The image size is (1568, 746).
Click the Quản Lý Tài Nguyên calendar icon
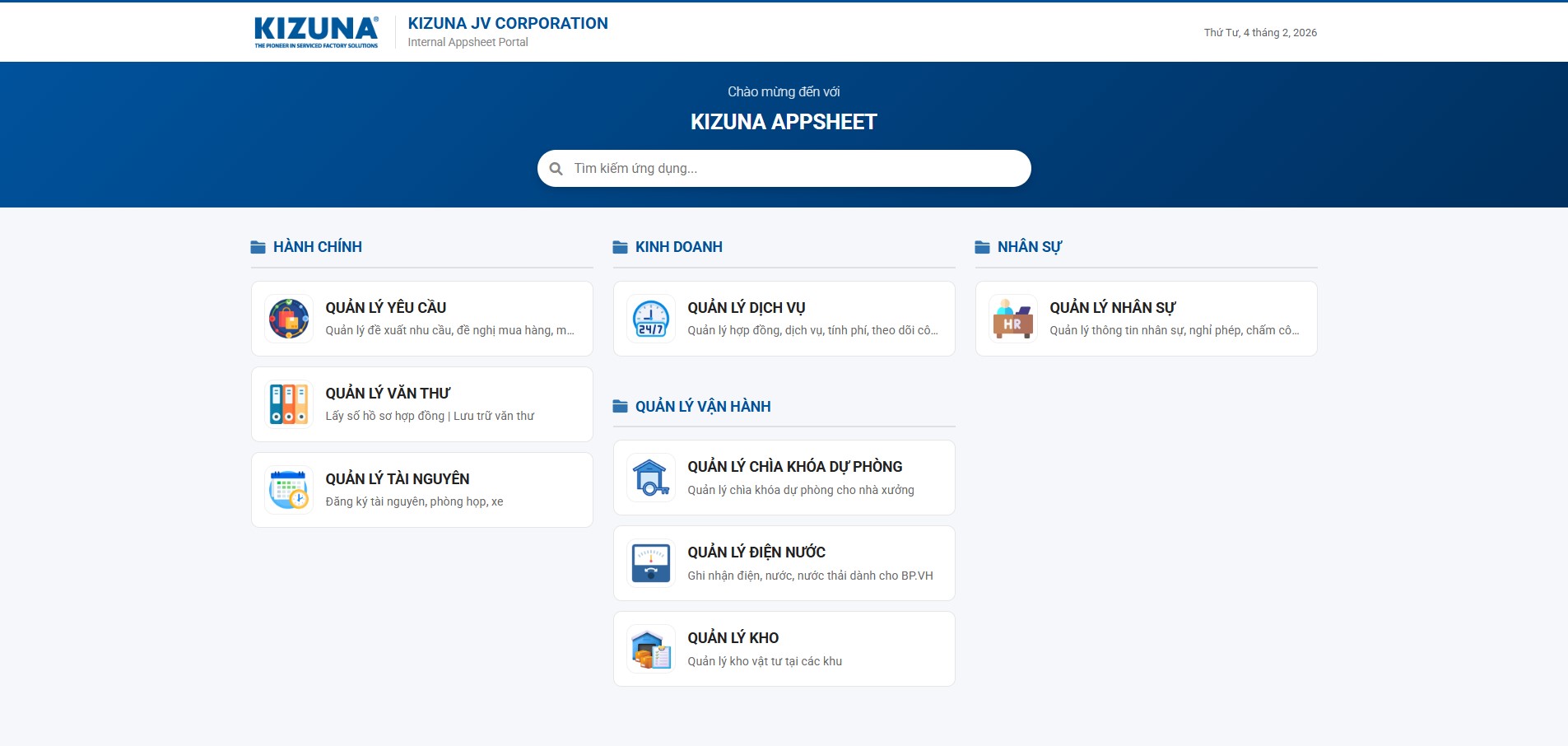(x=288, y=490)
